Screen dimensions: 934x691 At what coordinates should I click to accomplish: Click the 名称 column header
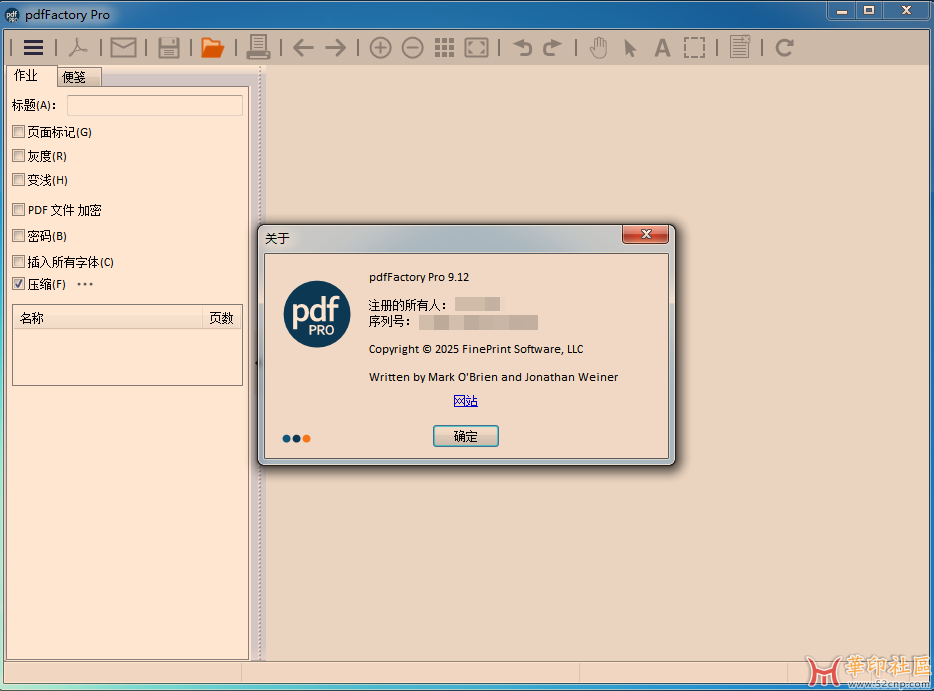point(107,318)
